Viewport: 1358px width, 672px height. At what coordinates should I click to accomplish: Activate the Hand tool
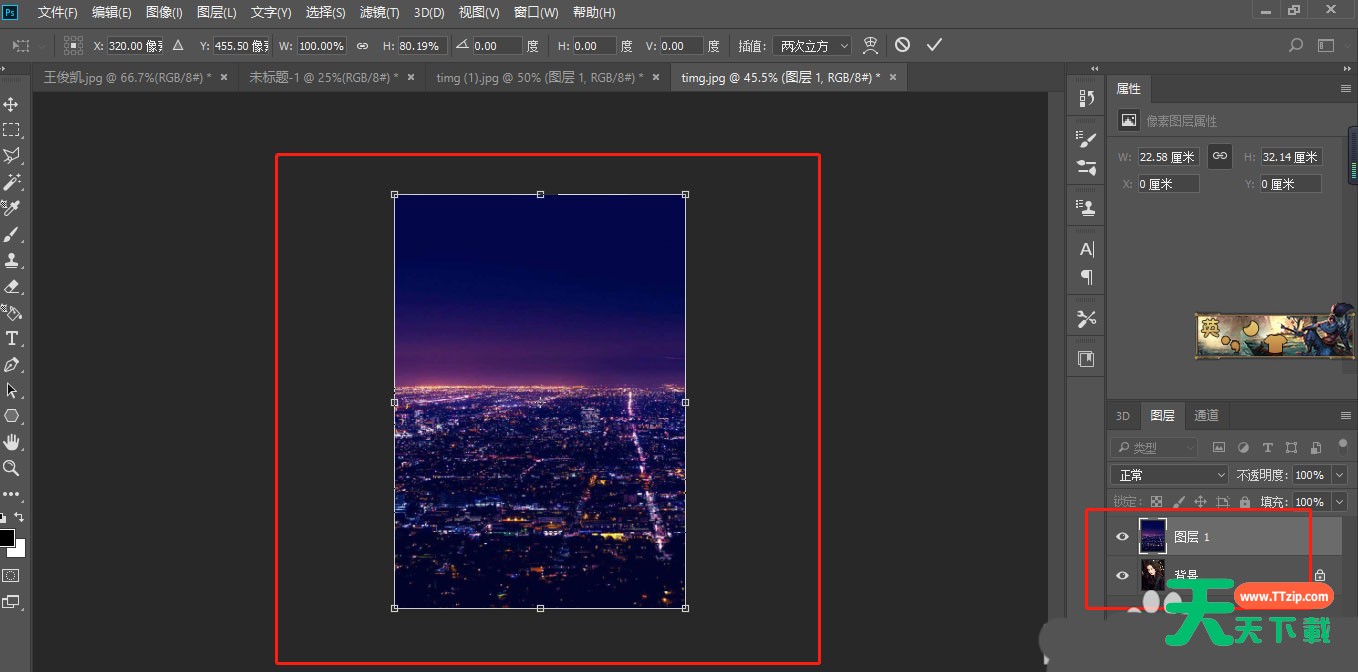(12, 442)
